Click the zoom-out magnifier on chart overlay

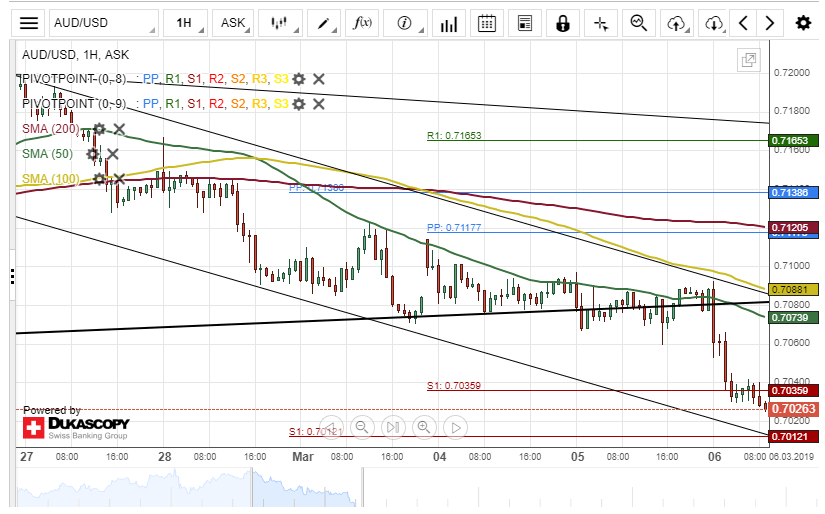point(362,427)
